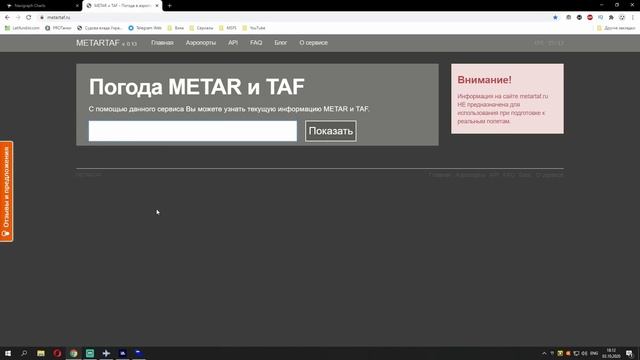Open the puzzle-piece Extensions menu
Image resolution: width=640 pixels, height=360 pixels.
click(611, 18)
